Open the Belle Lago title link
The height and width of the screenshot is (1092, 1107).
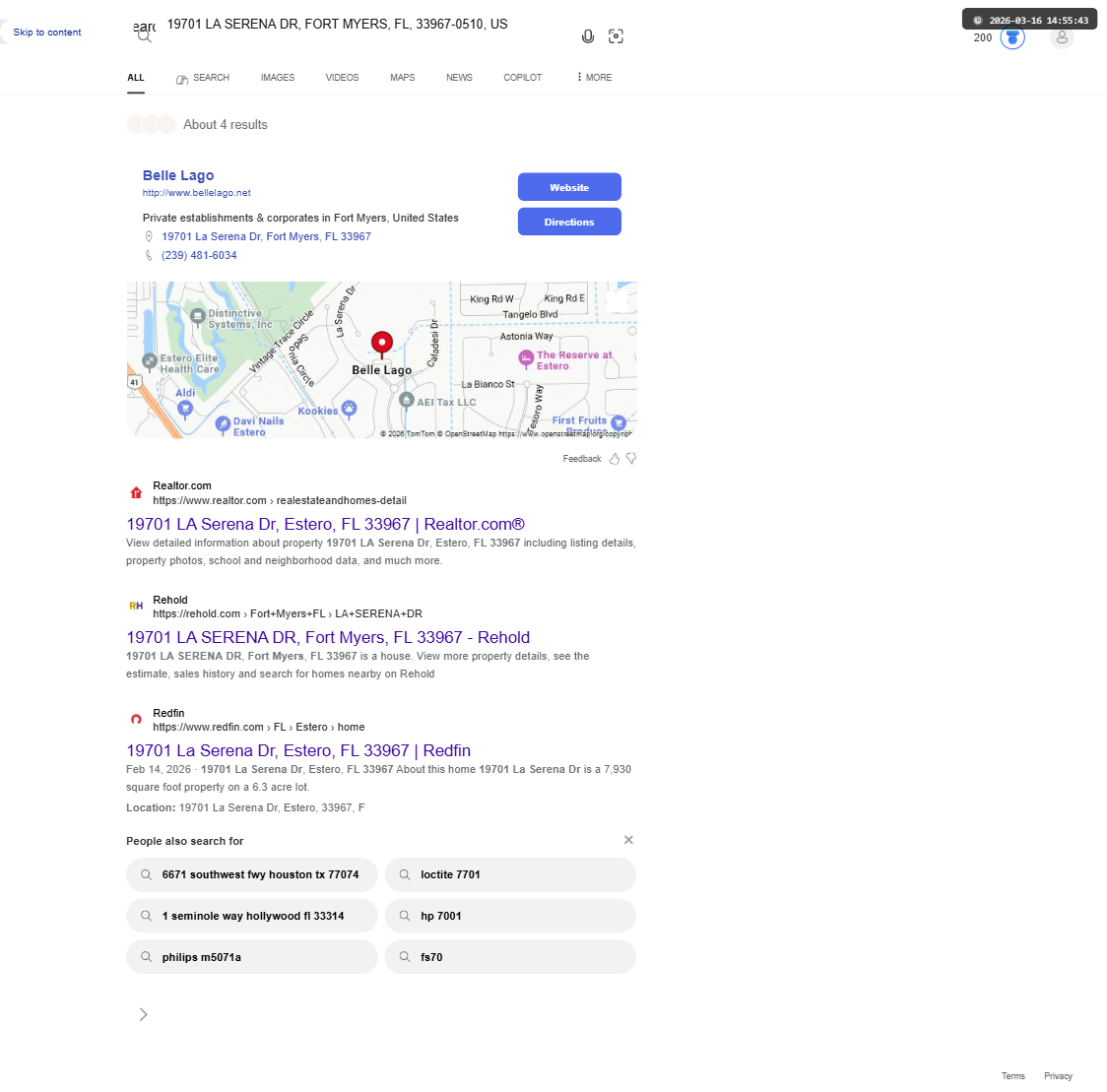coord(178,175)
